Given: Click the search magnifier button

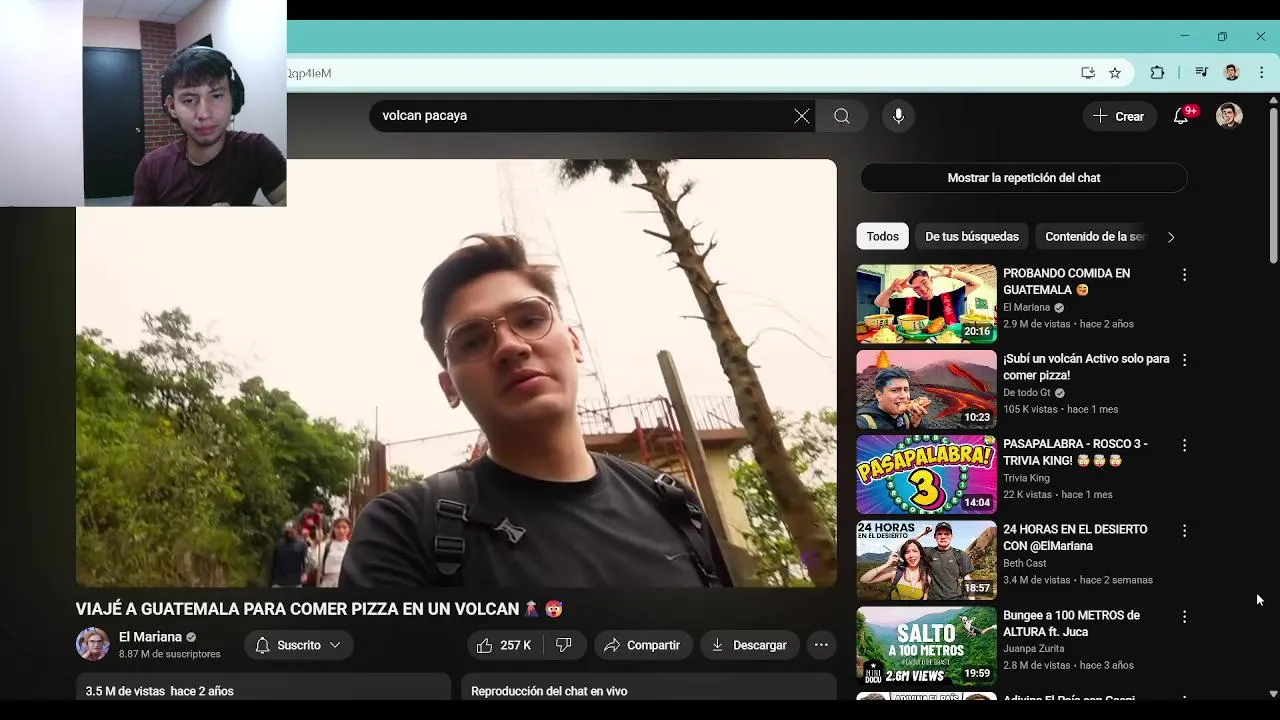Looking at the screenshot, I should (x=842, y=116).
